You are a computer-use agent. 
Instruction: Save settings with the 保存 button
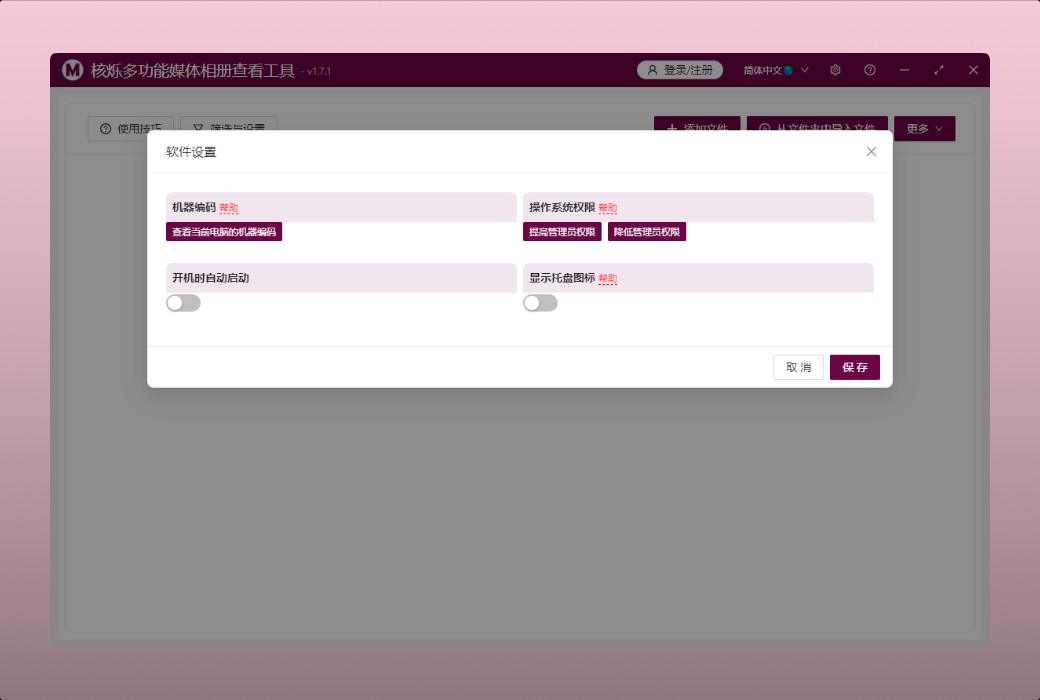855,367
